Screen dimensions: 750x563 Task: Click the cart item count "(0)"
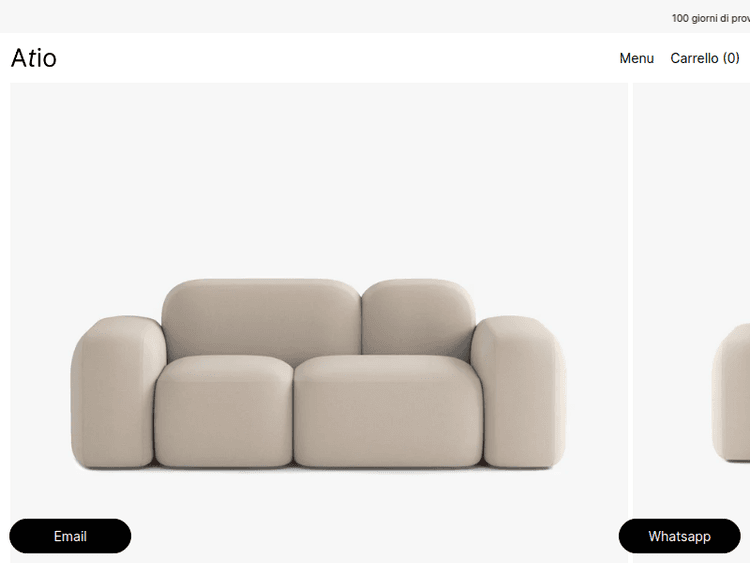[x=731, y=58]
